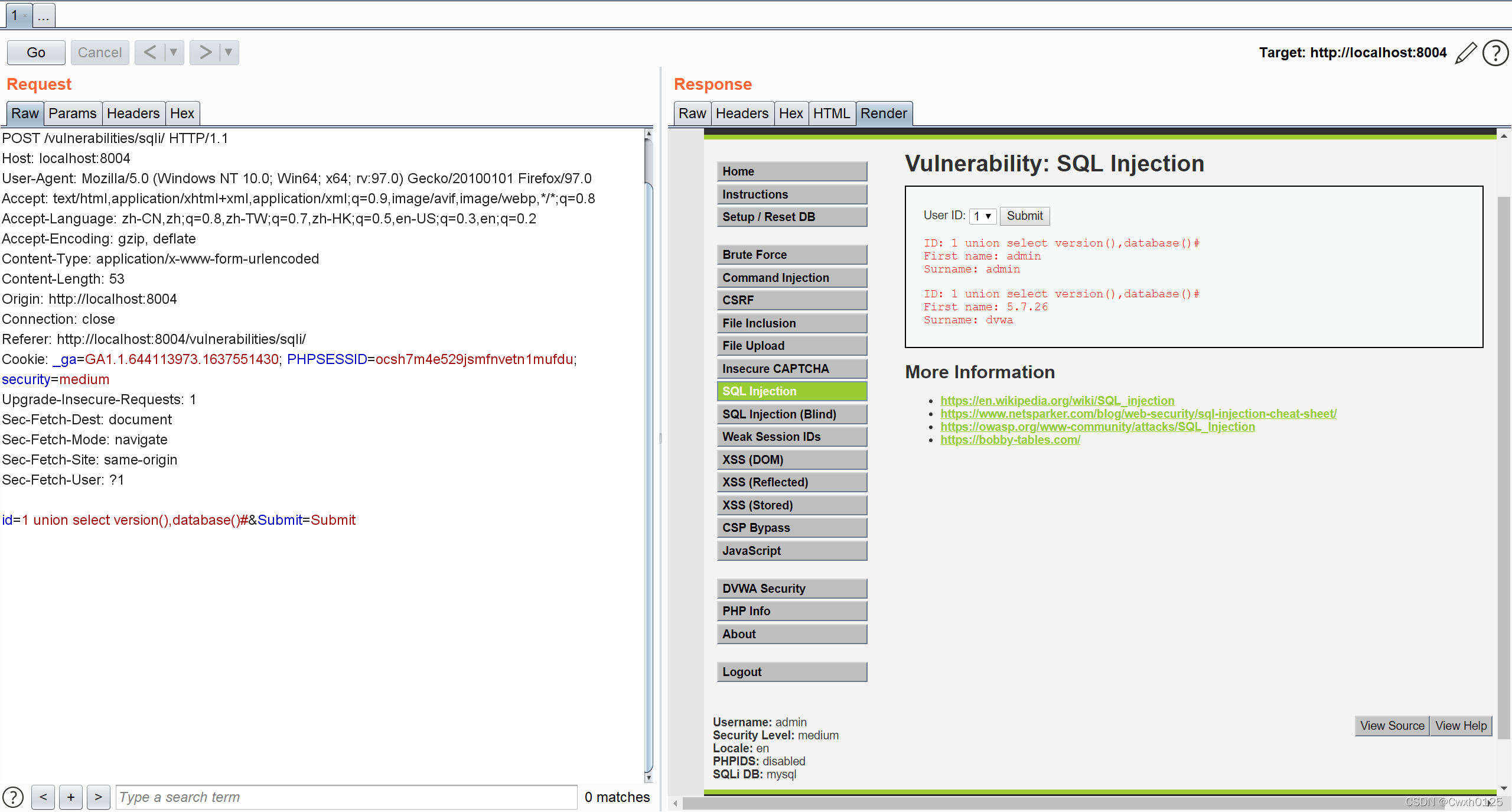Go to previous search match arrow
This screenshot has width=1512, height=812.
point(43,797)
